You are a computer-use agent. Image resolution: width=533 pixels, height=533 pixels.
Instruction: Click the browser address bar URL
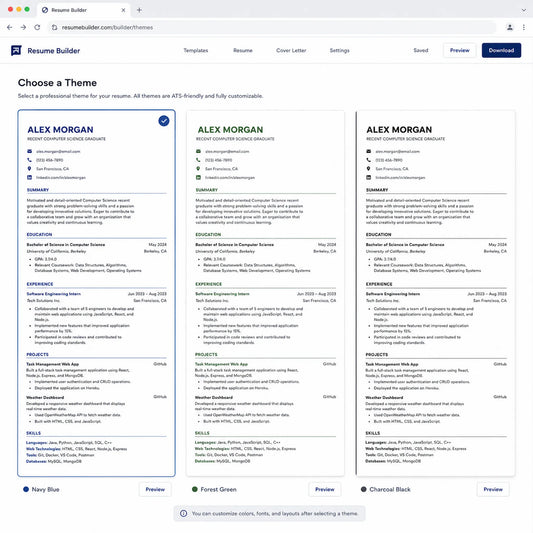(x=107, y=28)
